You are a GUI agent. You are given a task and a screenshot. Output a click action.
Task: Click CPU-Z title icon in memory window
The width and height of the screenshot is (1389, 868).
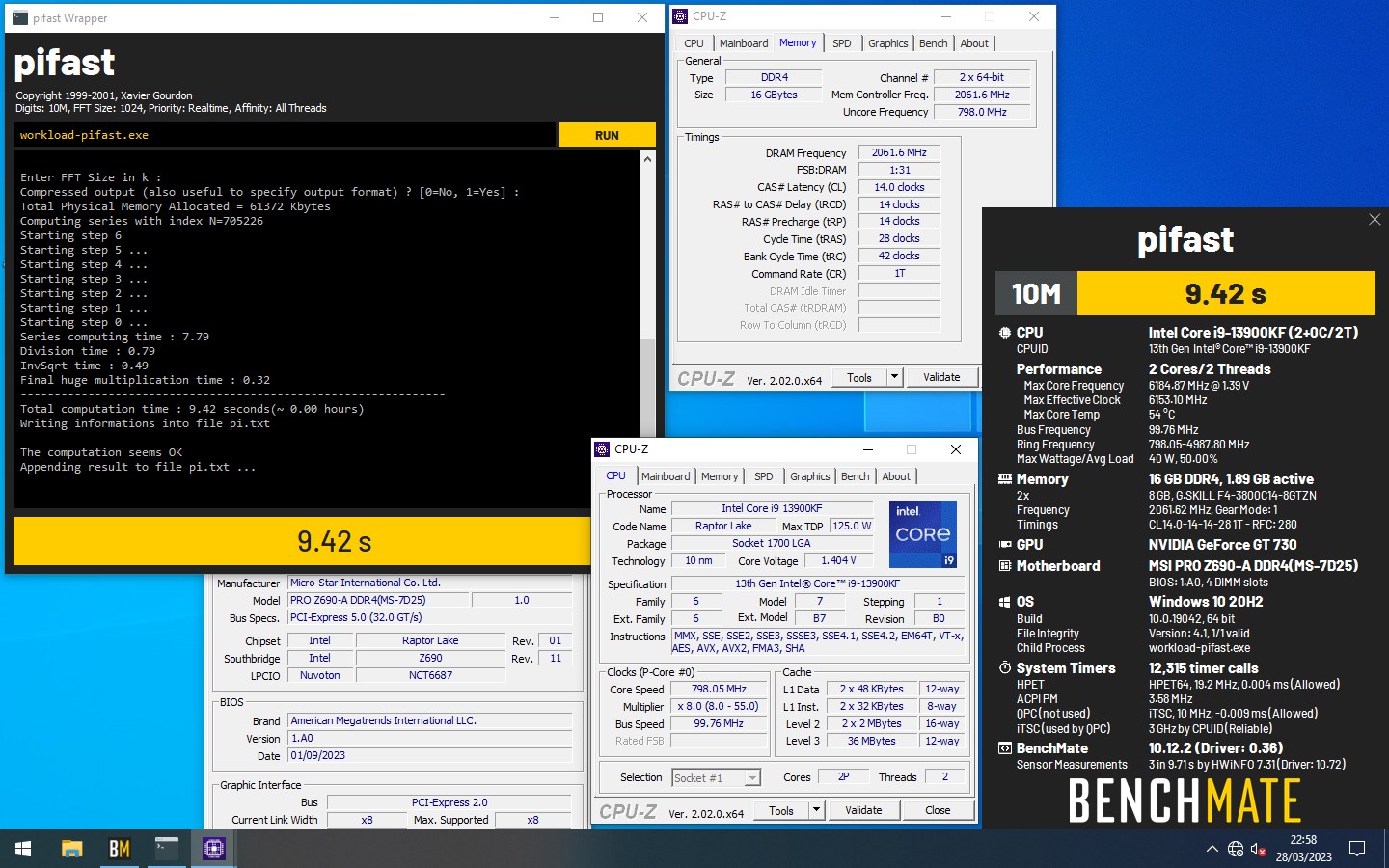pyautogui.click(x=680, y=16)
